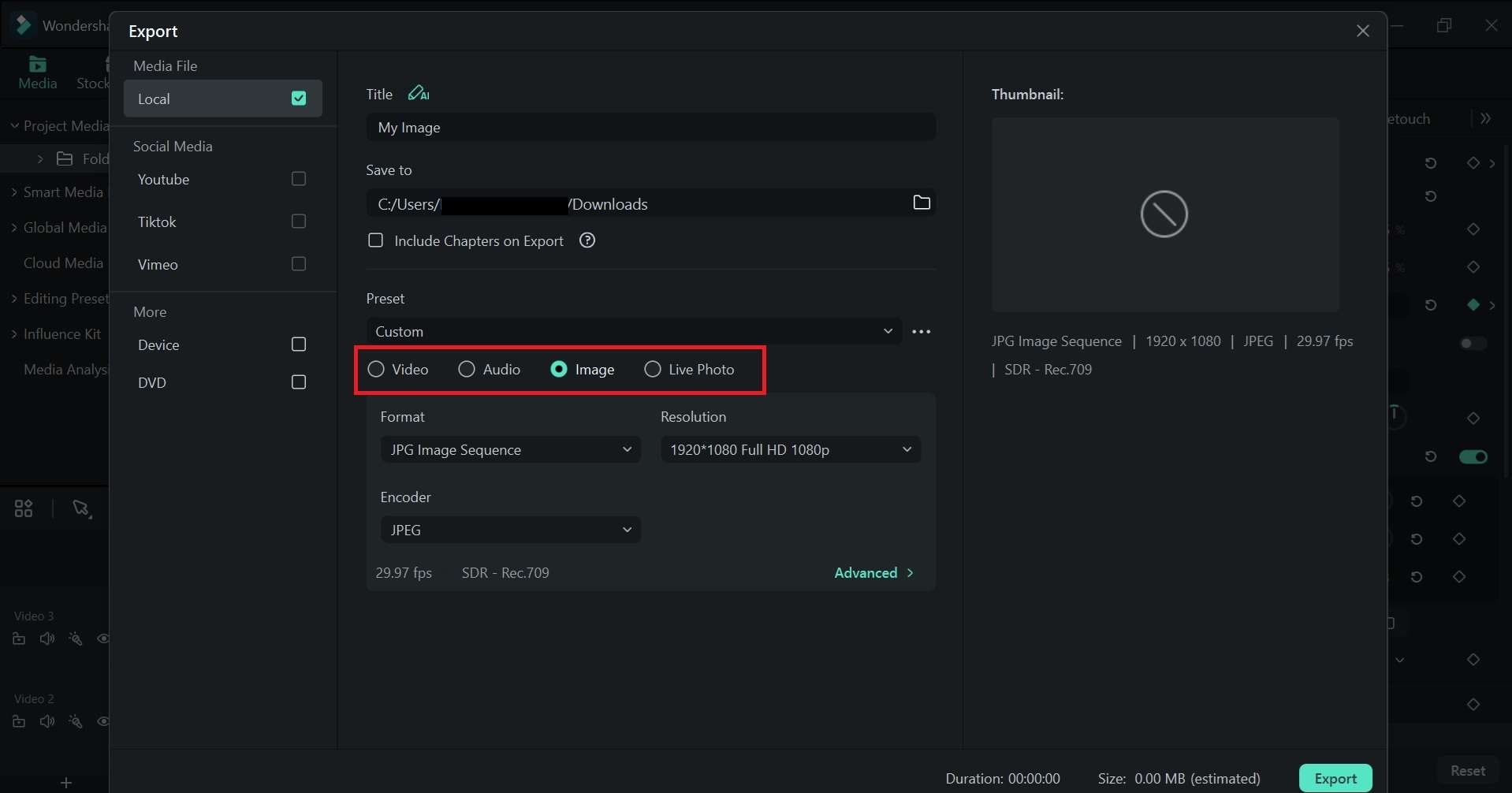Screen dimensions: 1512x793
Task: Click the empty thumbnail preview box
Action: pos(1165,214)
